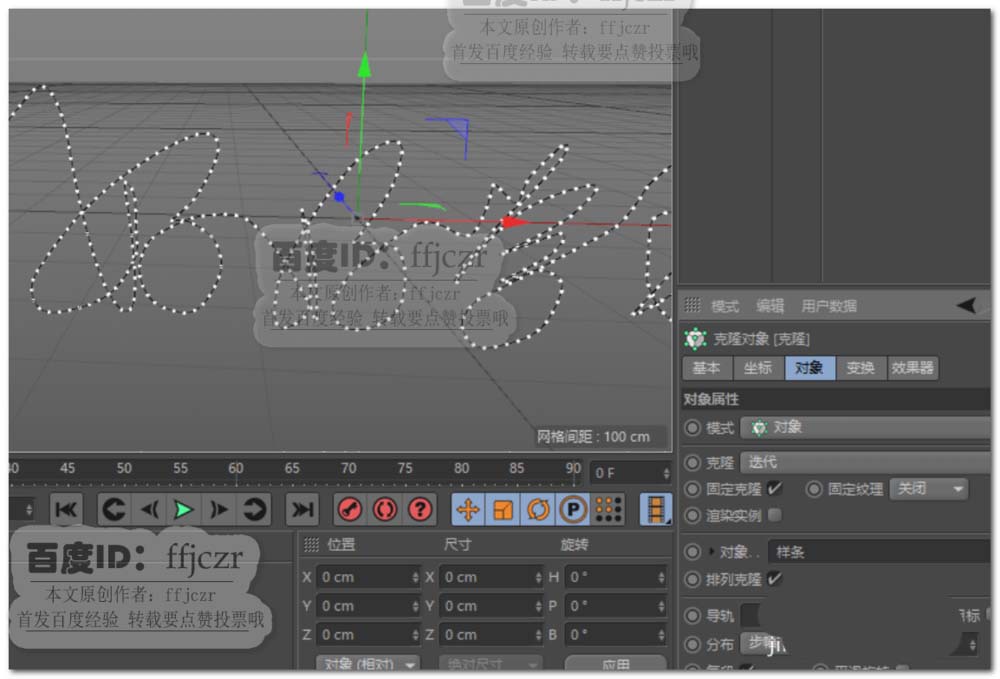Click the animation dot beside 排列克隆
The width and height of the screenshot is (1000, 679).
click(x=693, y=579)
